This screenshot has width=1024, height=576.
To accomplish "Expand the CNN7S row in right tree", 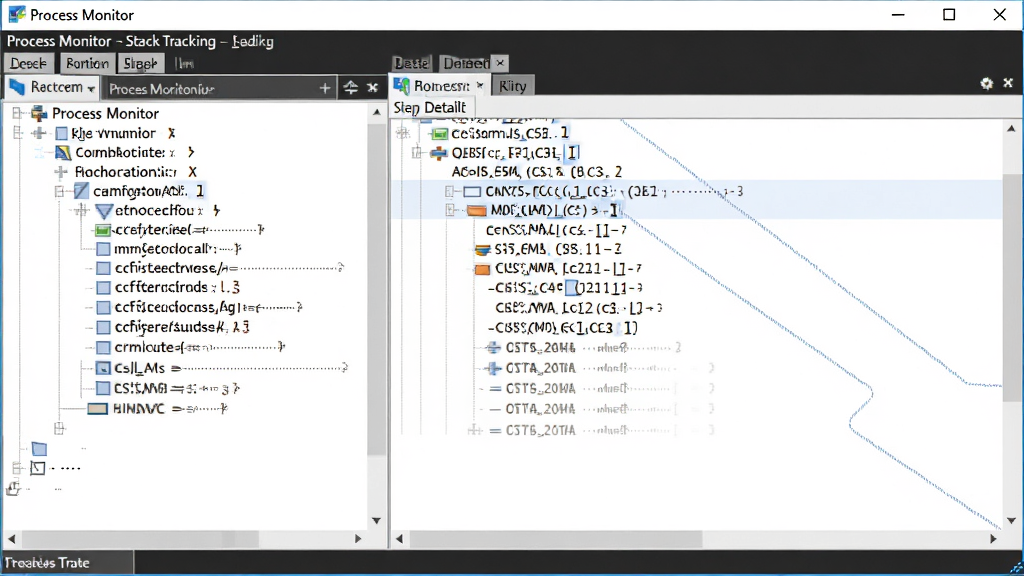I will (x=449, y=191).
